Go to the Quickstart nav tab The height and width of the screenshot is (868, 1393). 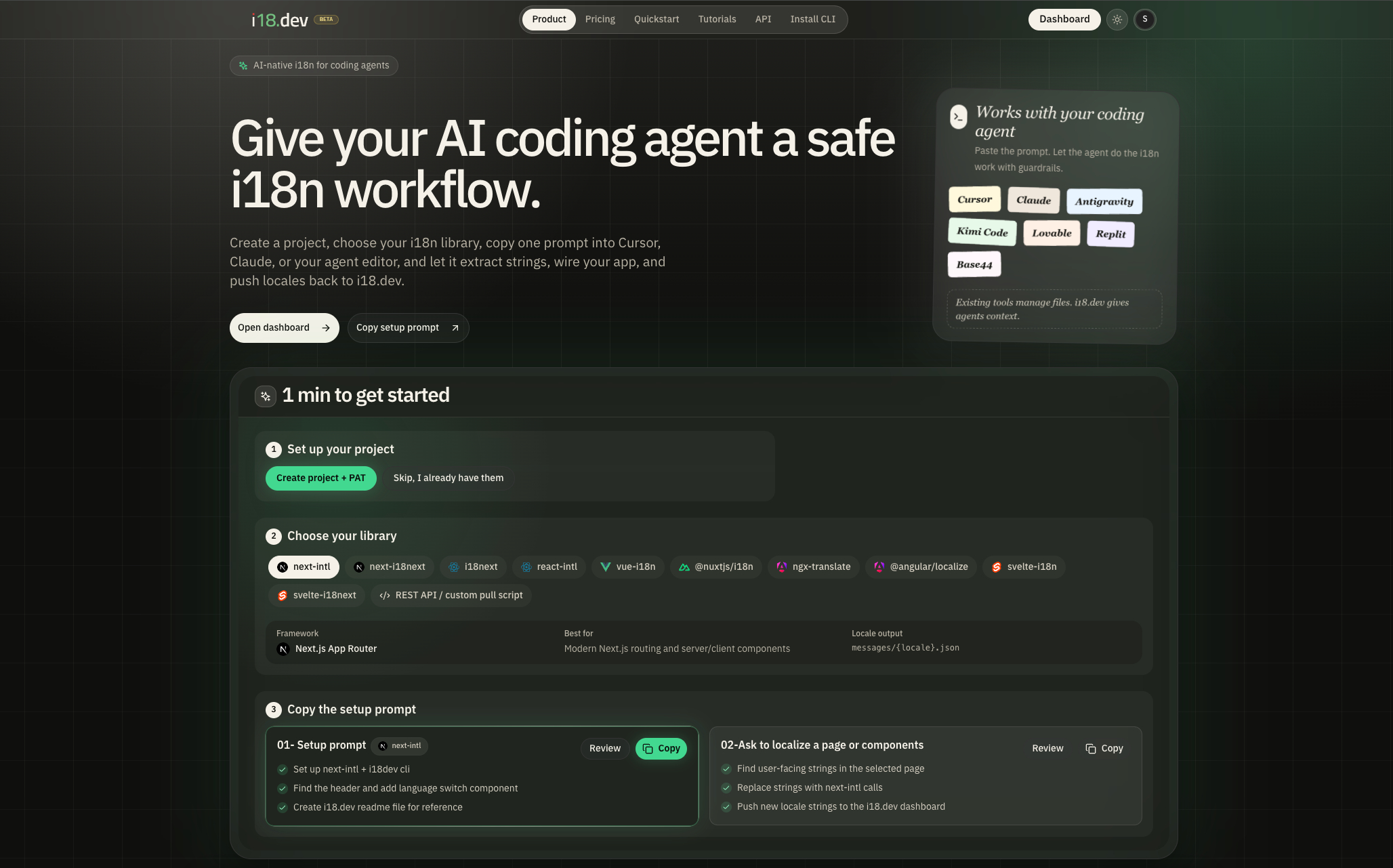(x=657, y=20)
